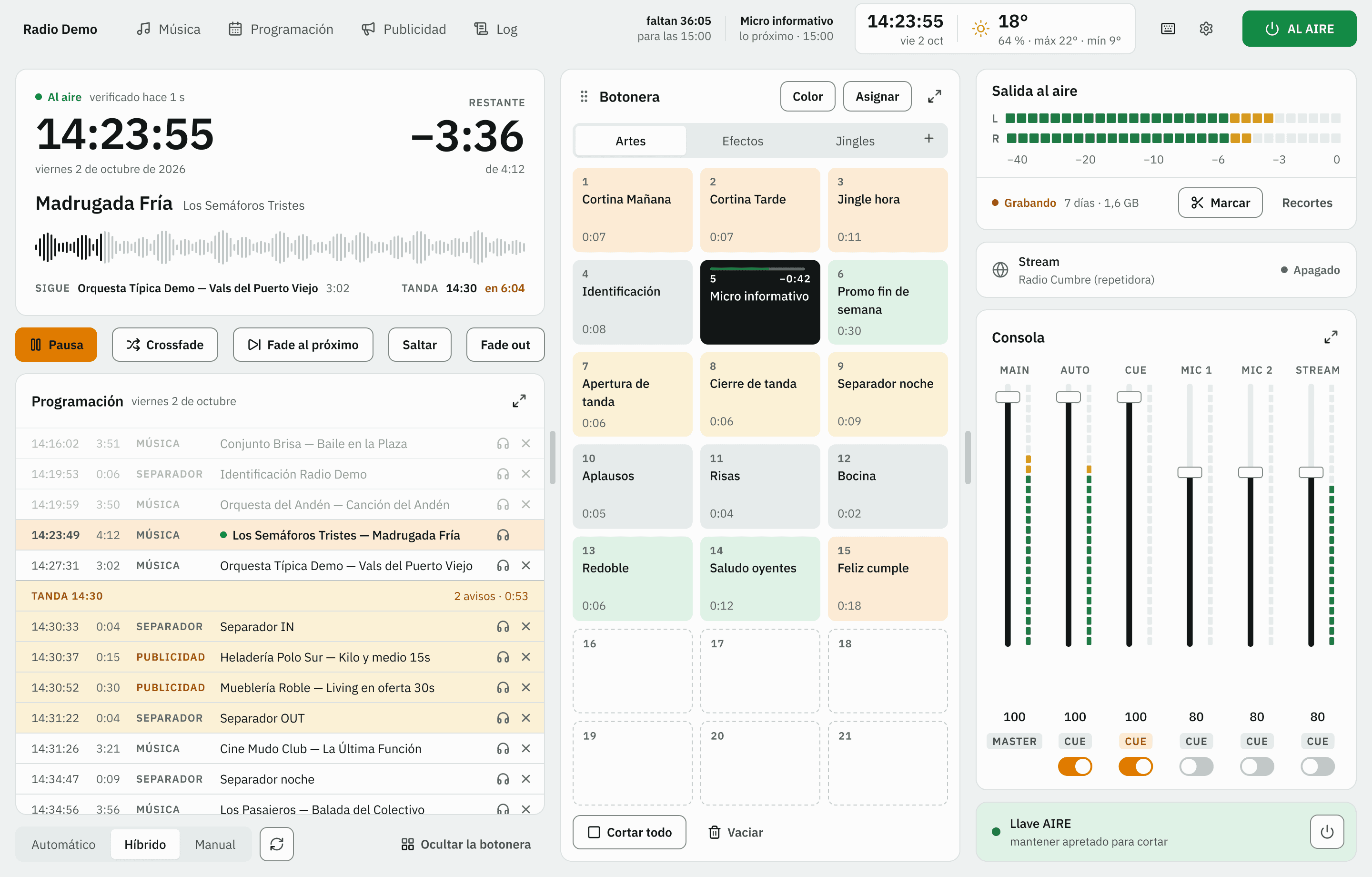Click the Llave AIRE power button
This screenshot has width=1372, height=877.
(x=1327, y=832)
